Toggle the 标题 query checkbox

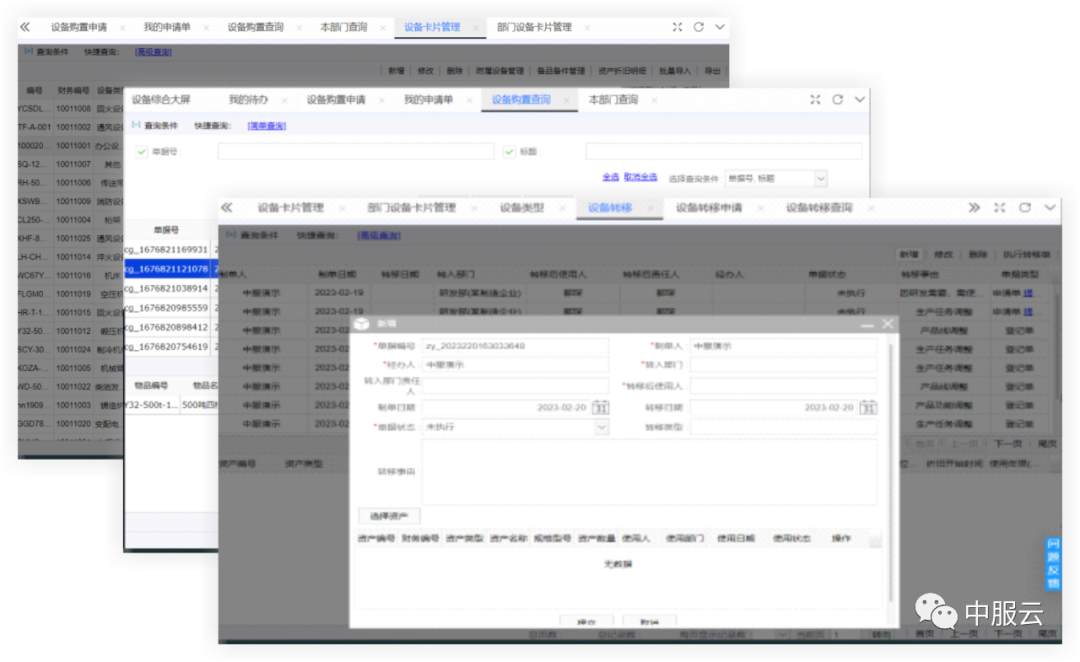coord(509,152)
